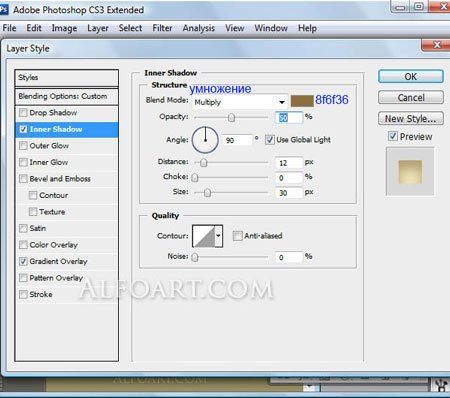This screenshot has height=398, width=450.
Task: Click the Opacity value field
Action: (x=289, y=118)
